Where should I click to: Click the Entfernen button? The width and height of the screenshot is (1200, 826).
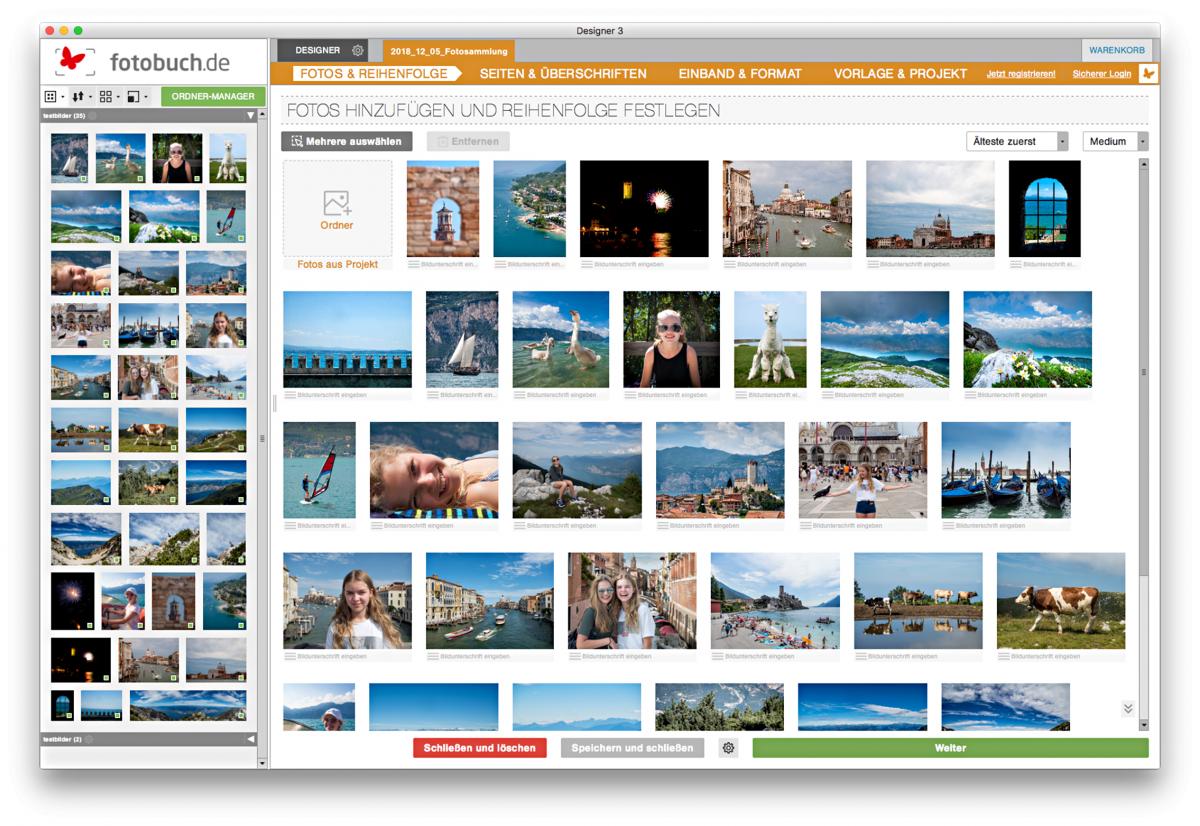467,141
